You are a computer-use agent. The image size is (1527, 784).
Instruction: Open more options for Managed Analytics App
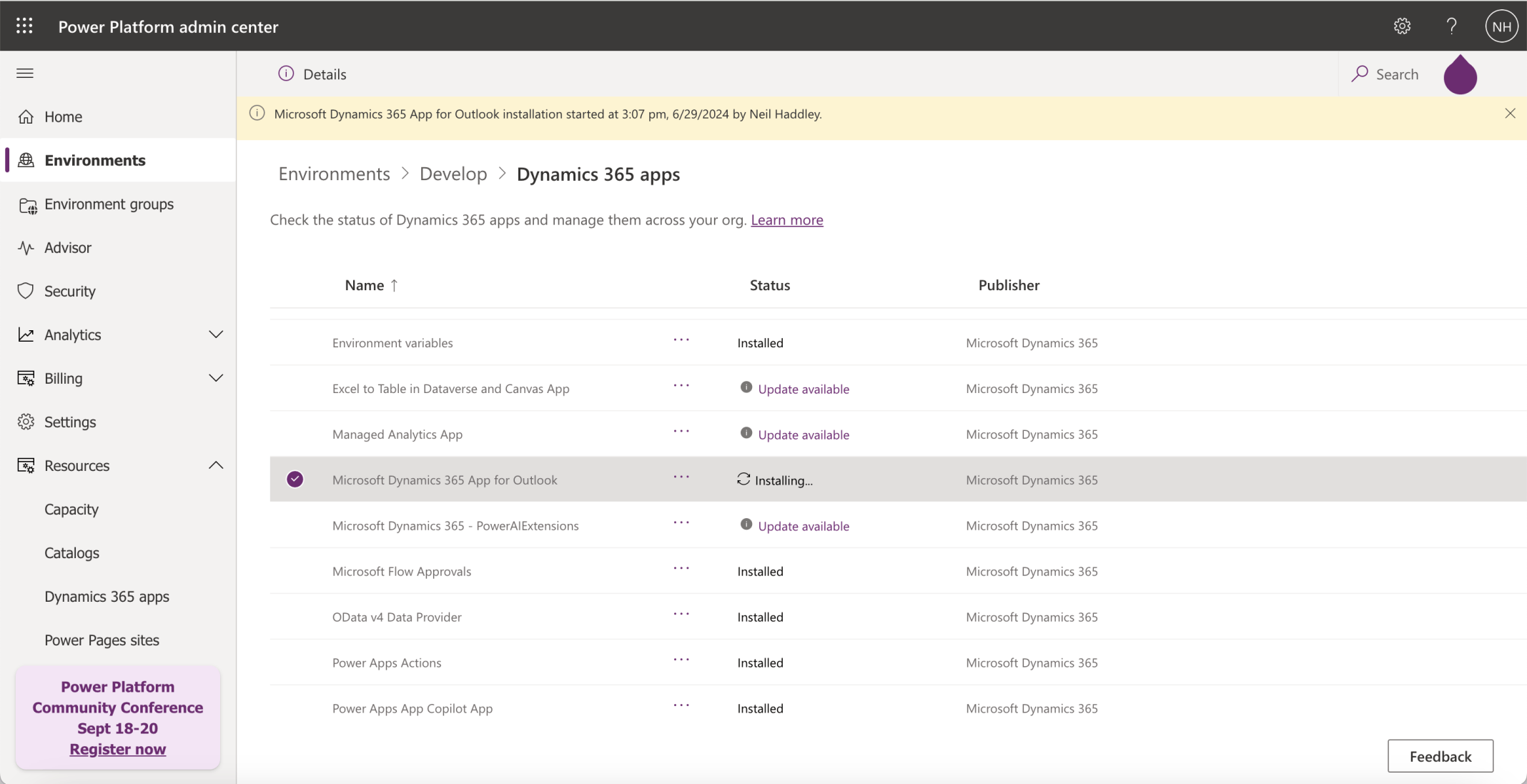(x=681, y=432)
